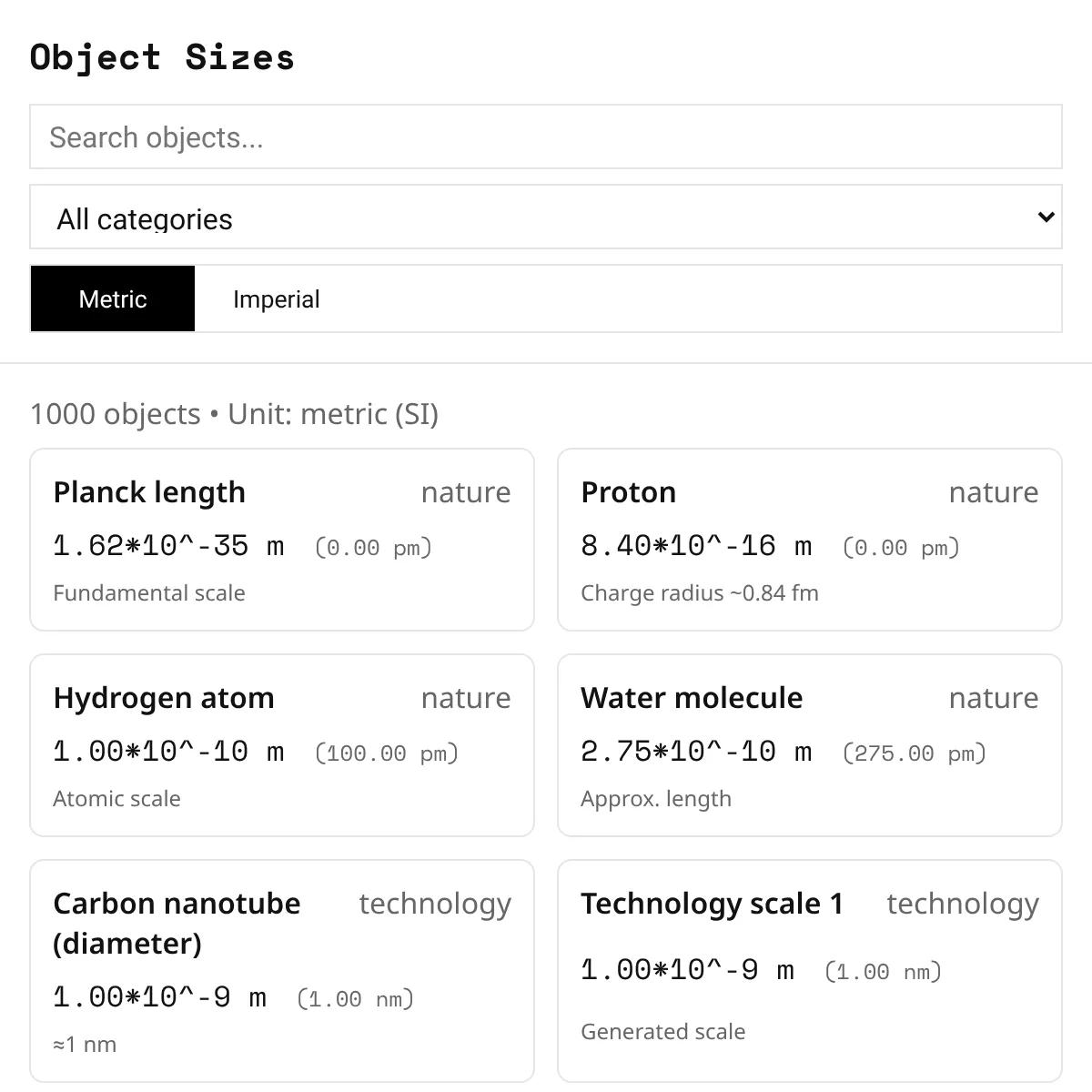Click the dropdown chevron arrow icon
The width and height of the screenshot is (1092, 1092).
[1046, 217]
